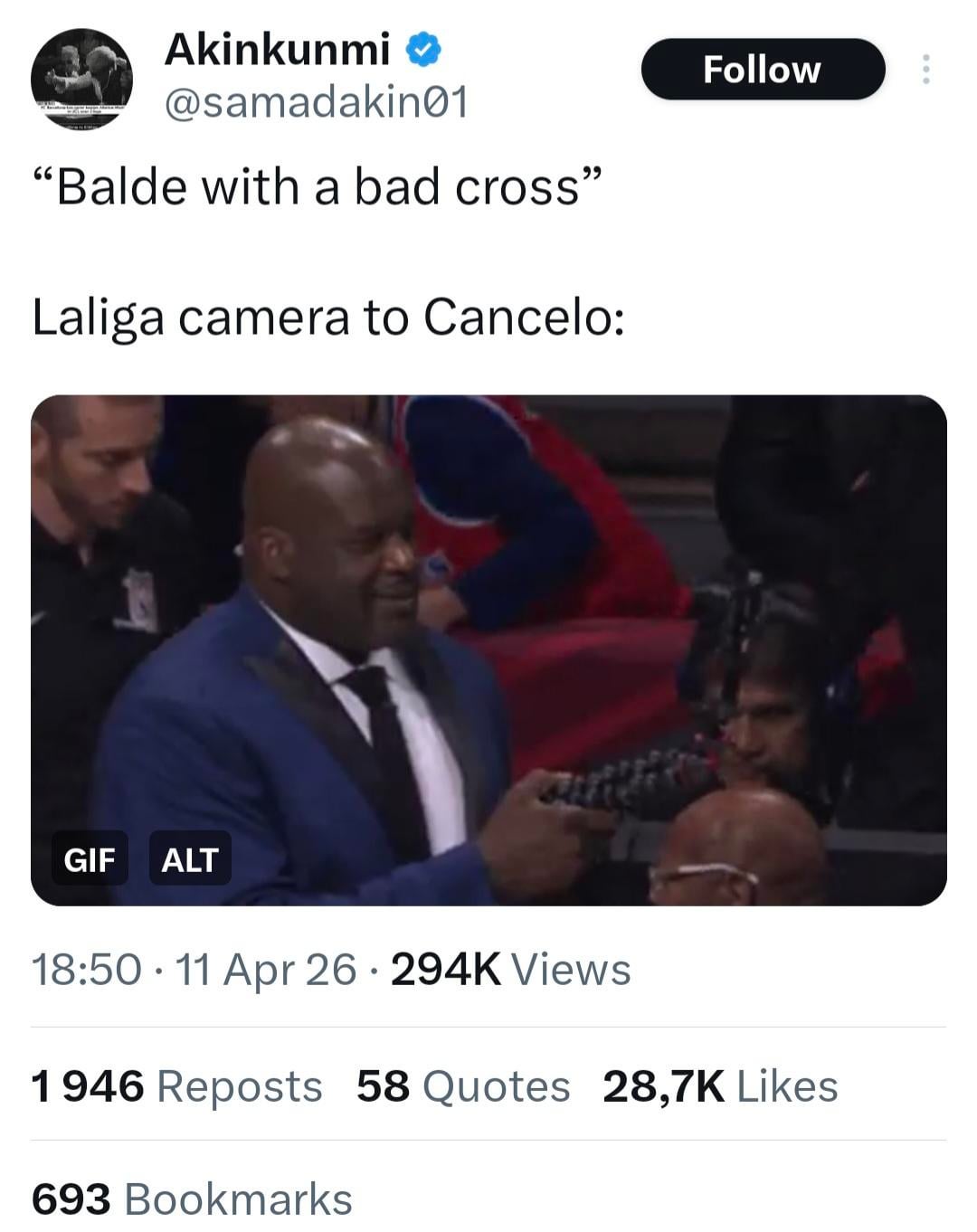Image resolution: width=977 pixels, height=1232 pixels.
Task: Show the 58 Quotes list
Action: [x=463, y=1086]
